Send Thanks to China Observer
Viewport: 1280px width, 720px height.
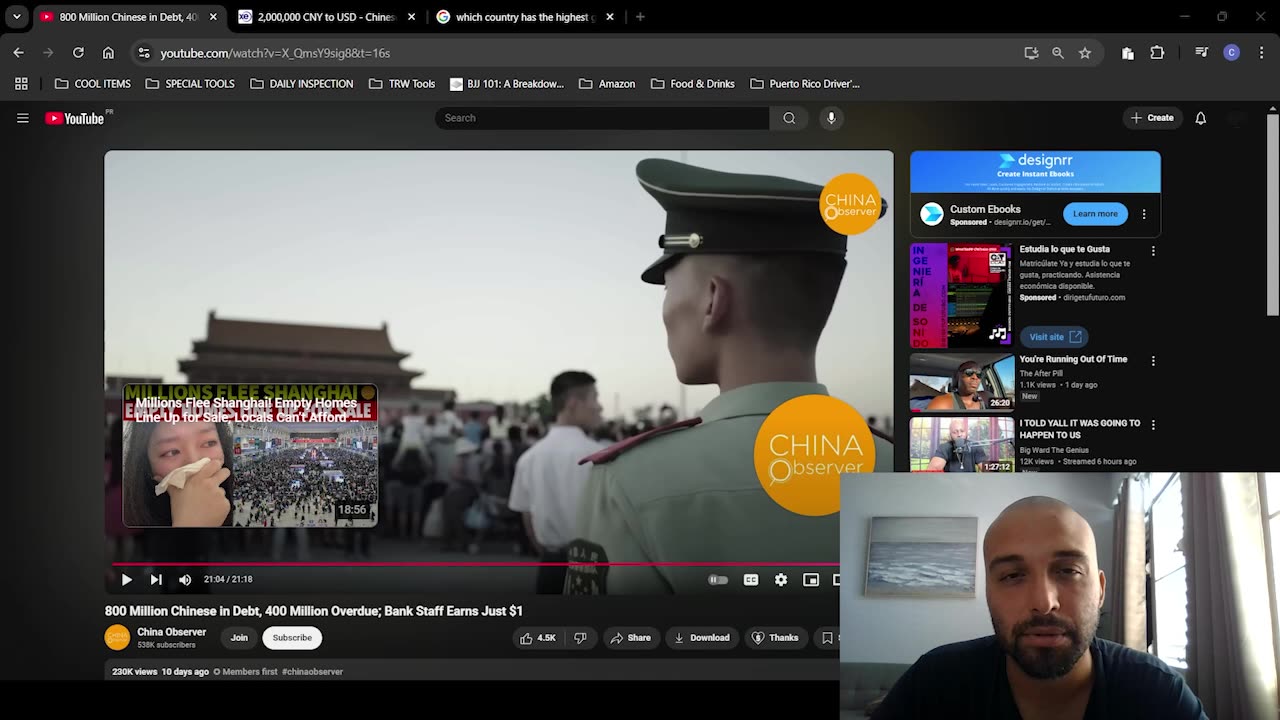pyautogui.click(x=775, y=638)
